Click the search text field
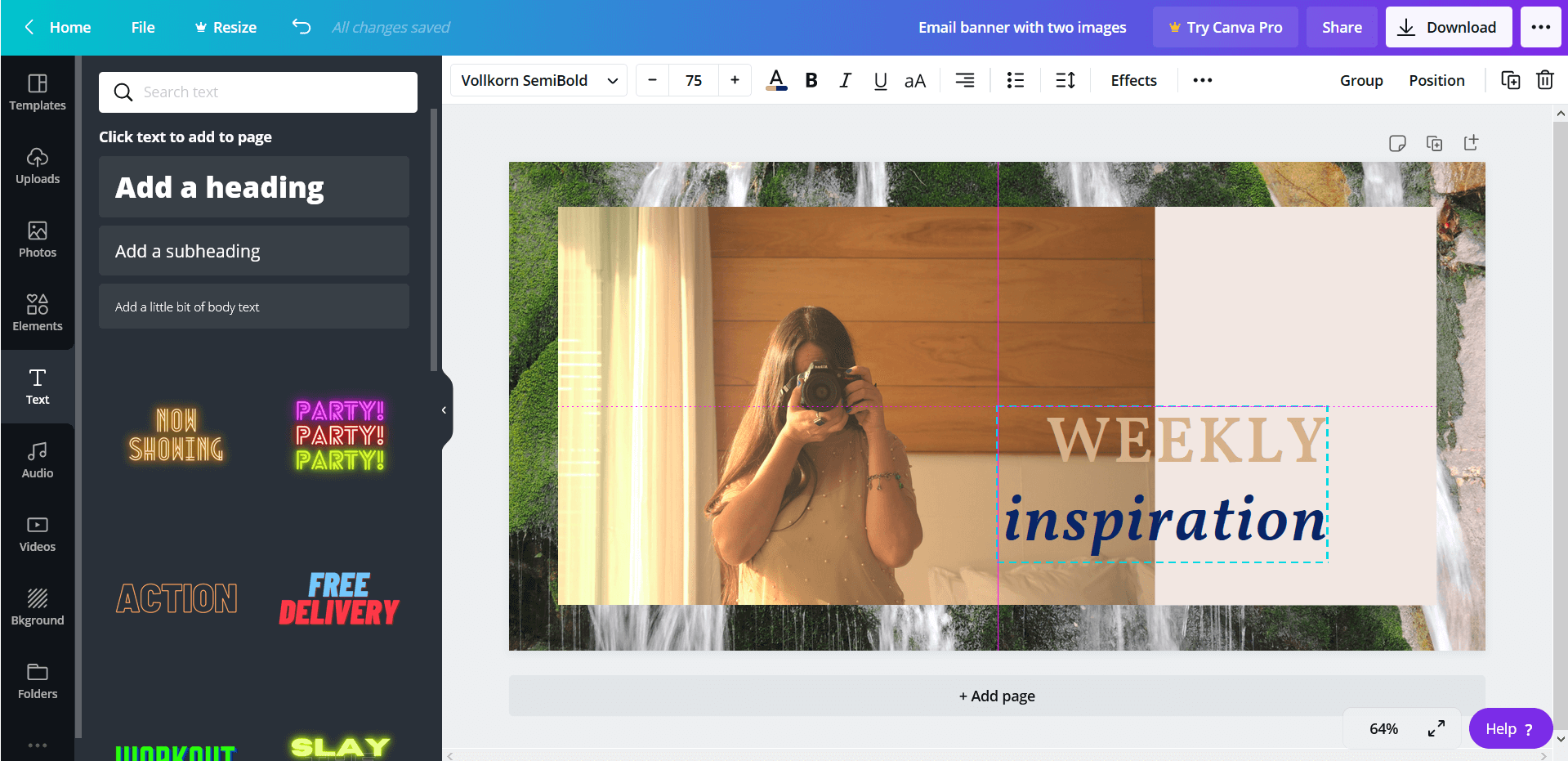Image resolution: width=1568 pixels, height=761 pixels. [x=257, y=92]
